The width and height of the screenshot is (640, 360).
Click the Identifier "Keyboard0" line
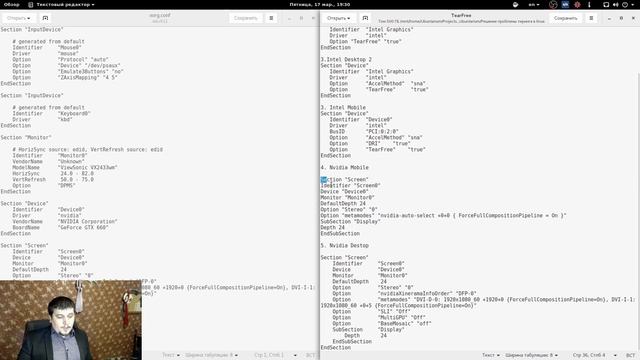click(x=51, y=113)
